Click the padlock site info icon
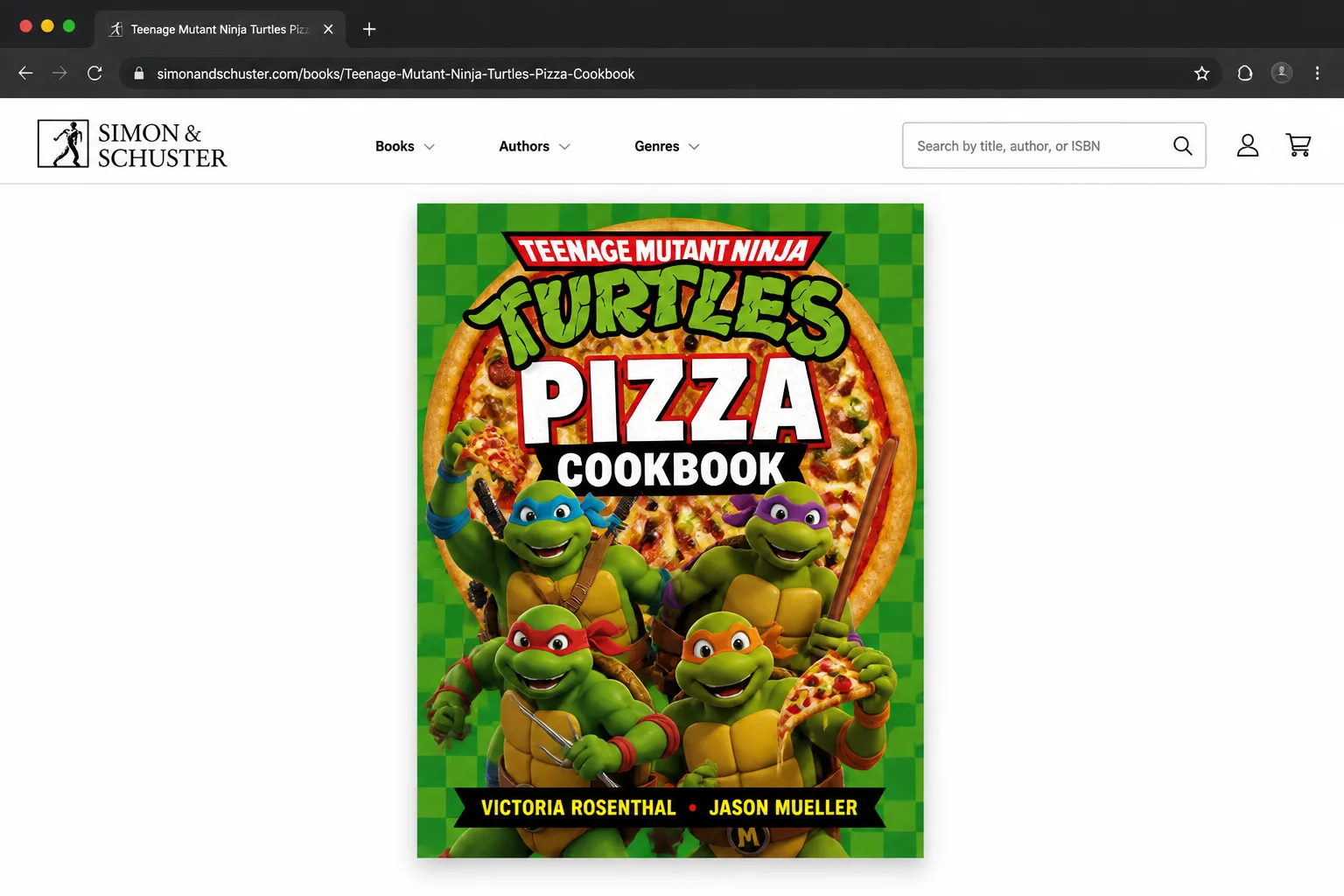Screen dimensions: 1344x896 (138, 73)
